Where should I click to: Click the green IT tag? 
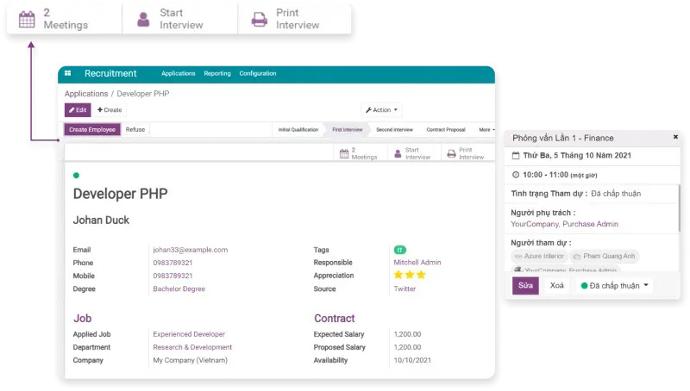click(400, 250)
